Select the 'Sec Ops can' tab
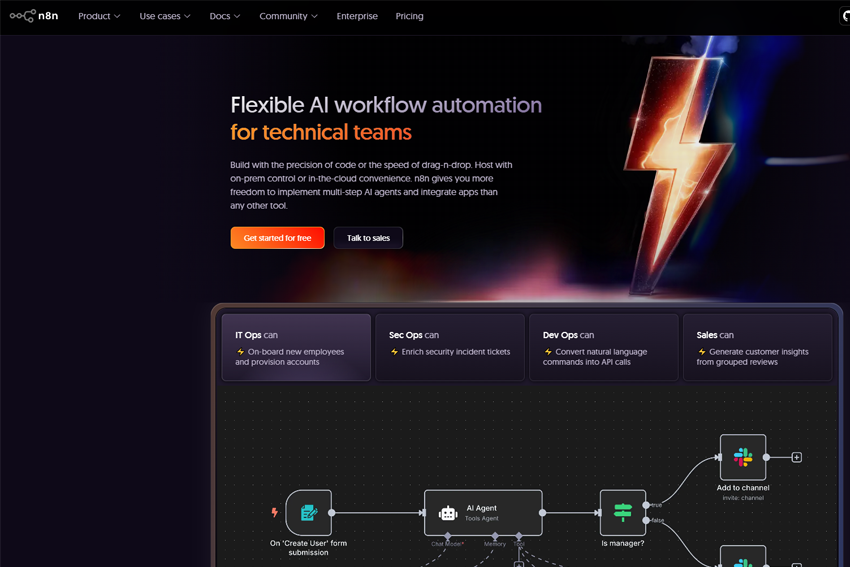The image size is (850, 567). click(x=450, y=347)
